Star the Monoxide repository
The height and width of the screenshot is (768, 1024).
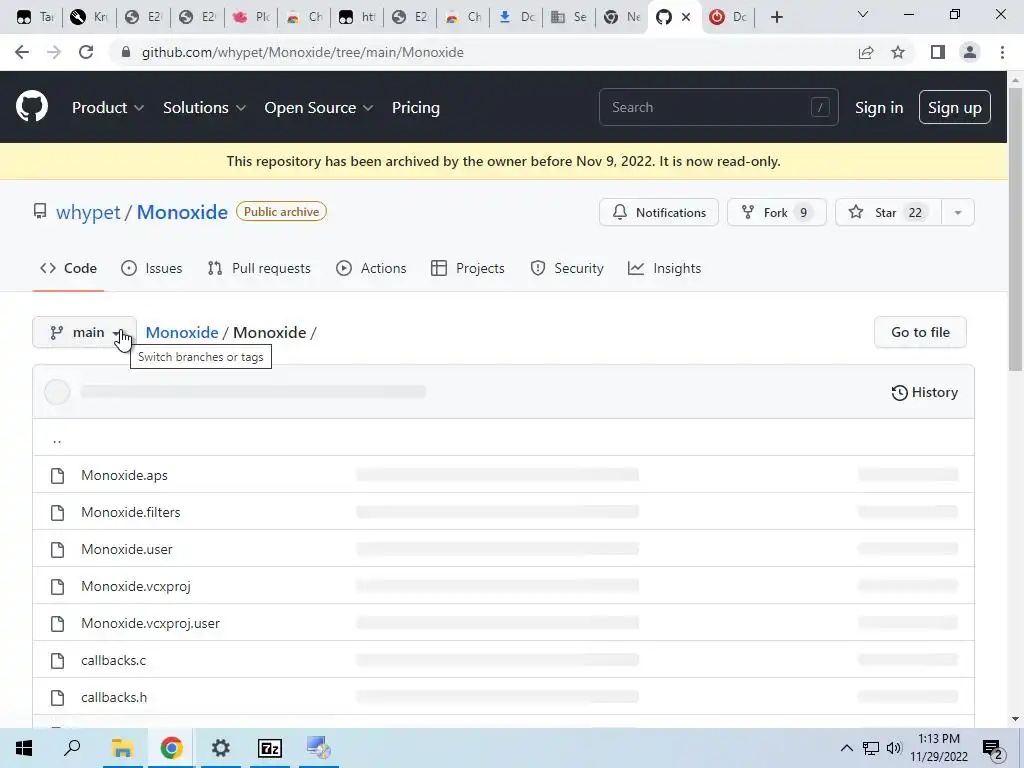pyautogui.click(x=888, y=212)
